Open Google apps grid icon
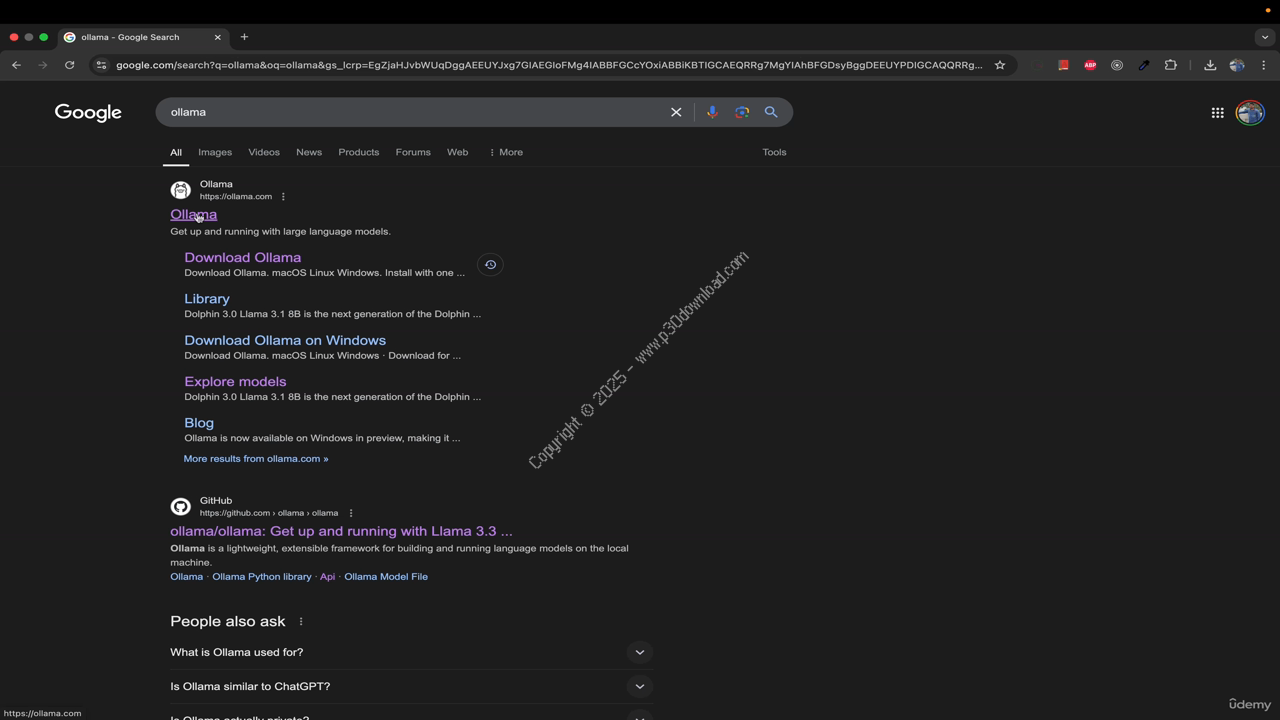The height and width of the screenshot is (720, 1280). [1218, 113]
